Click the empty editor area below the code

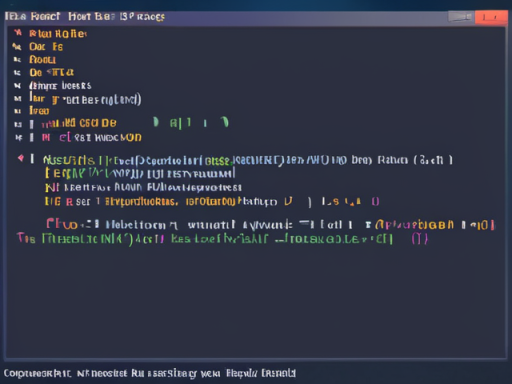click(256, 300)
